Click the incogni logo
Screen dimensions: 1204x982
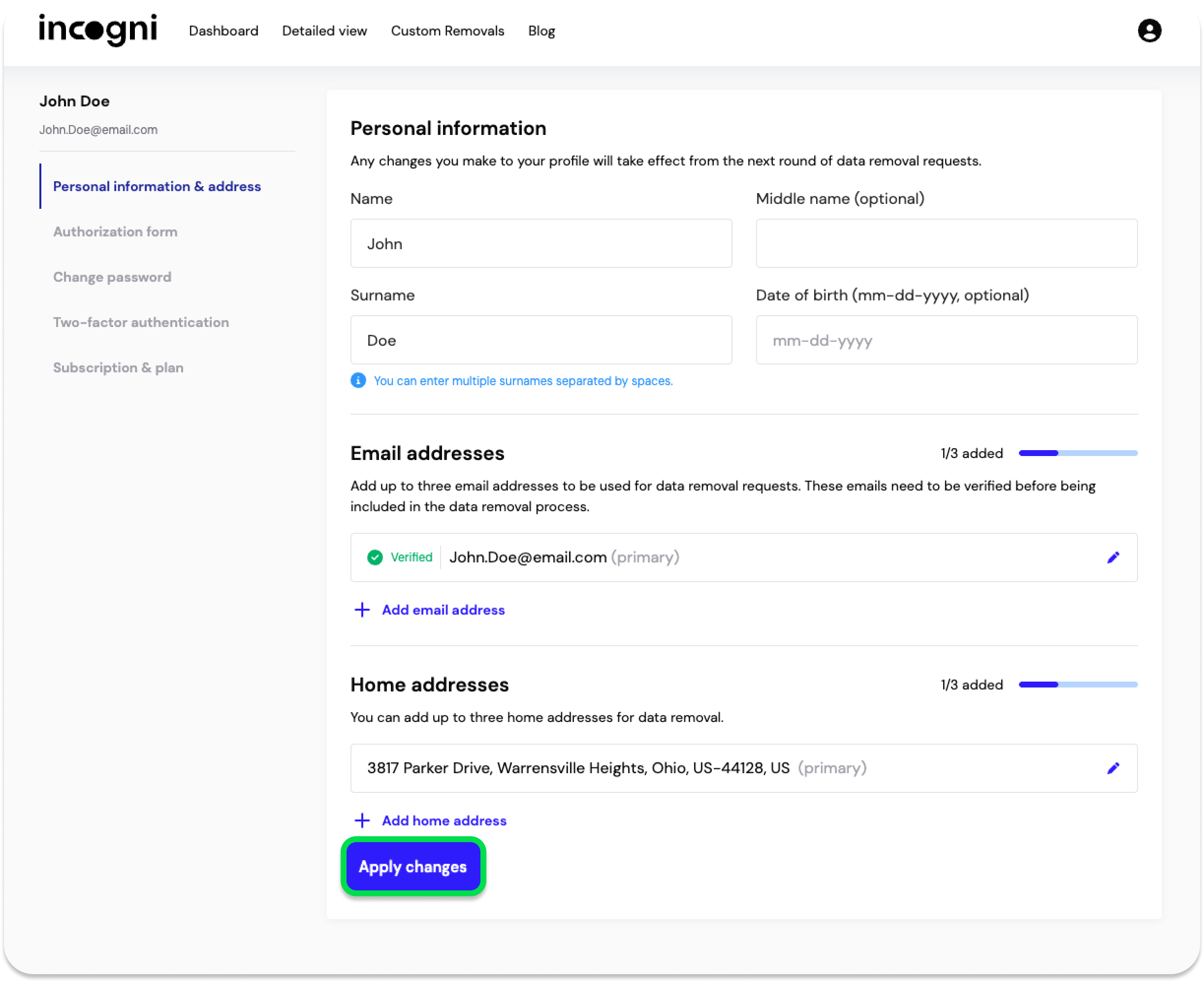coord(98,30)
